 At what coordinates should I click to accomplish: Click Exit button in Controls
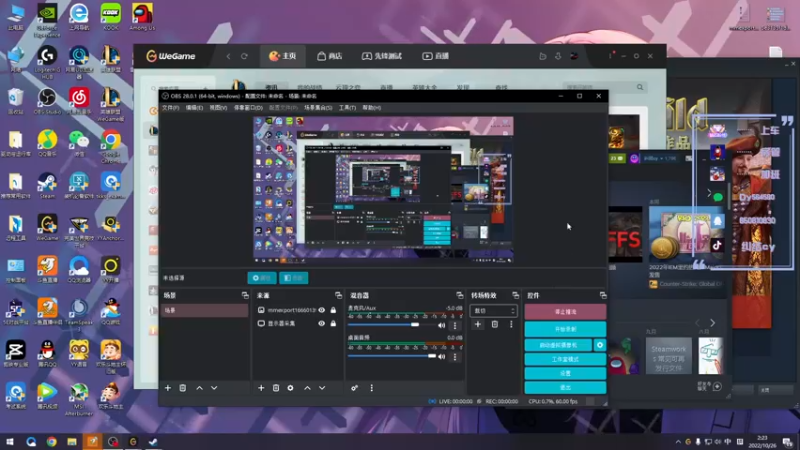click(565, 388)
